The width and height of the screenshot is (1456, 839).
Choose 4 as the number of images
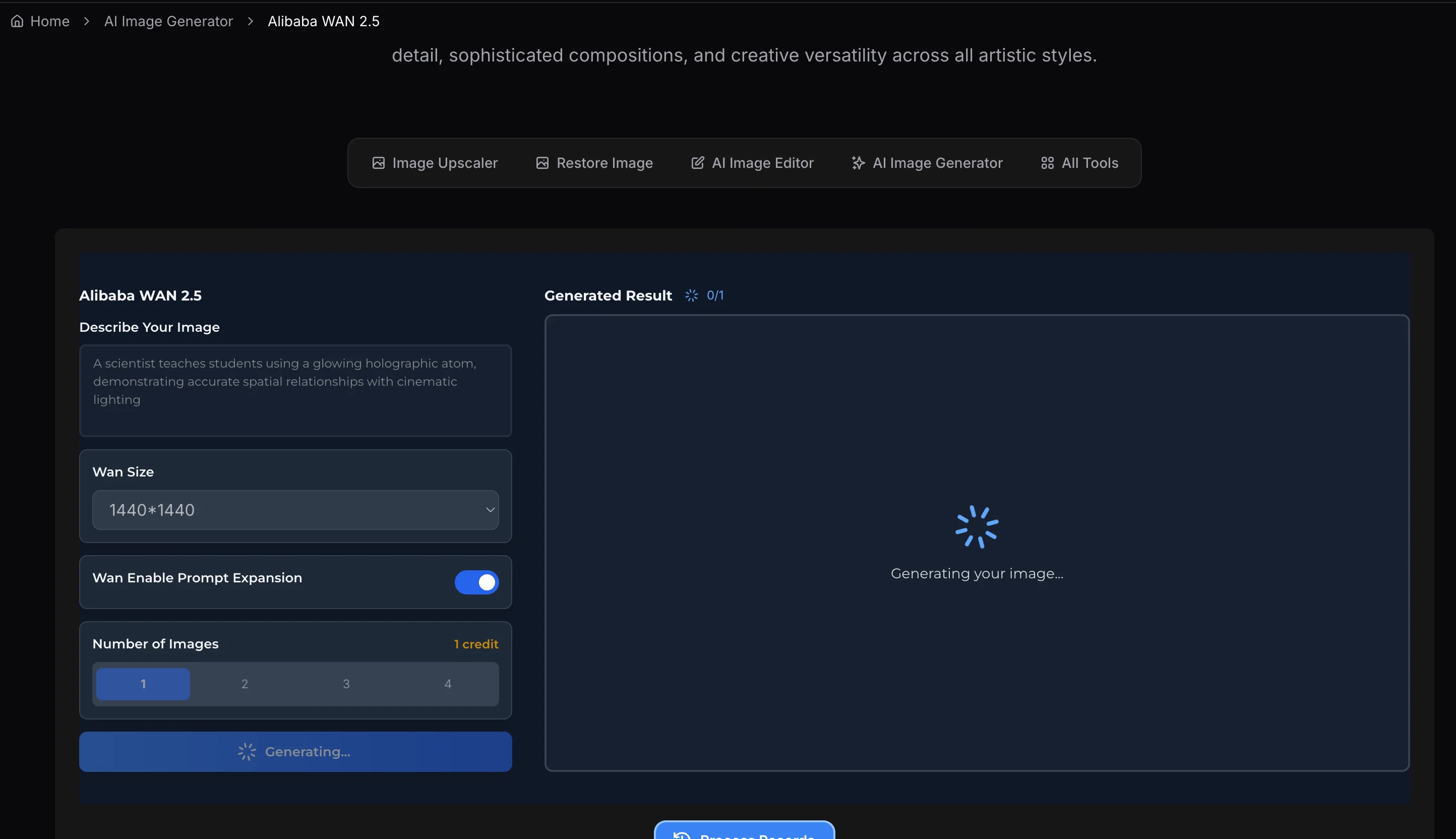(448, 684)
